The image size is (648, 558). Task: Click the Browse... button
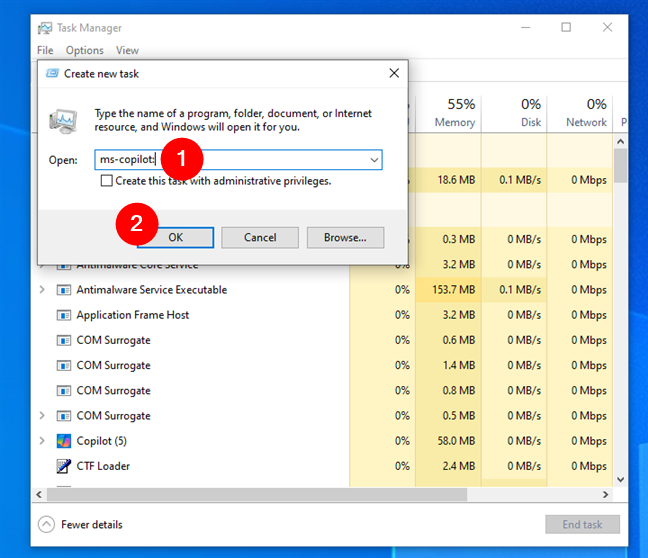[x=345, y=238]
